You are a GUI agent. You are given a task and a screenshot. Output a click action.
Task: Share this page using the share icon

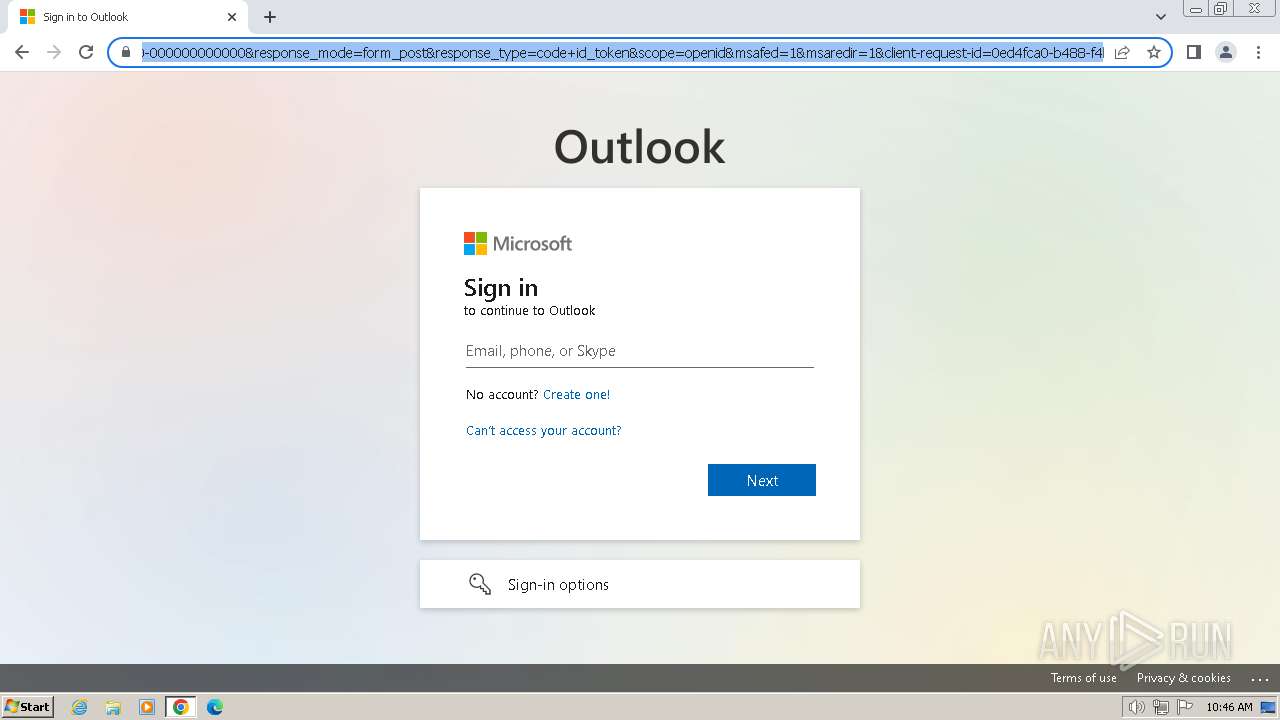1122,52
